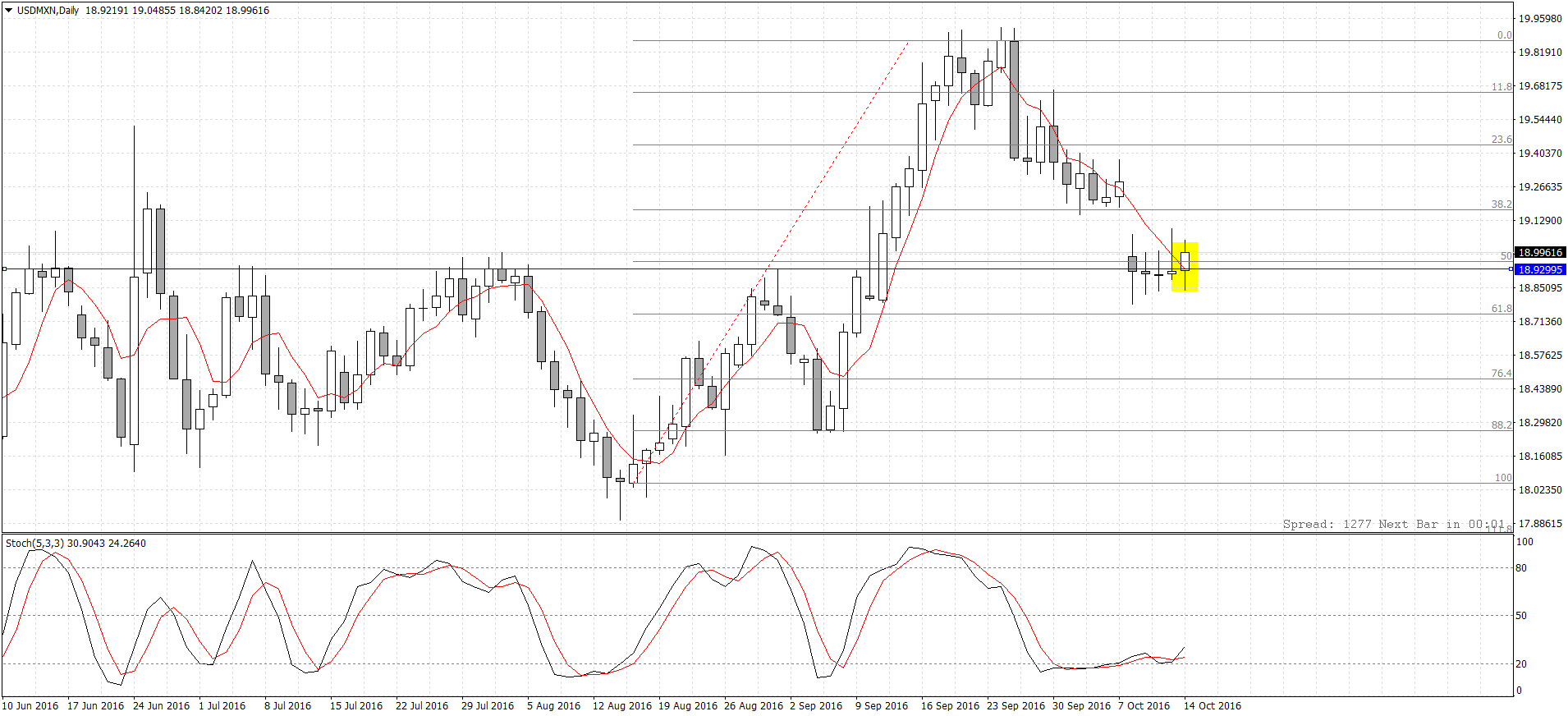Click the 7 Oct 2016 date label
The image size is (1568, 716).
(x=1144, y=705)
